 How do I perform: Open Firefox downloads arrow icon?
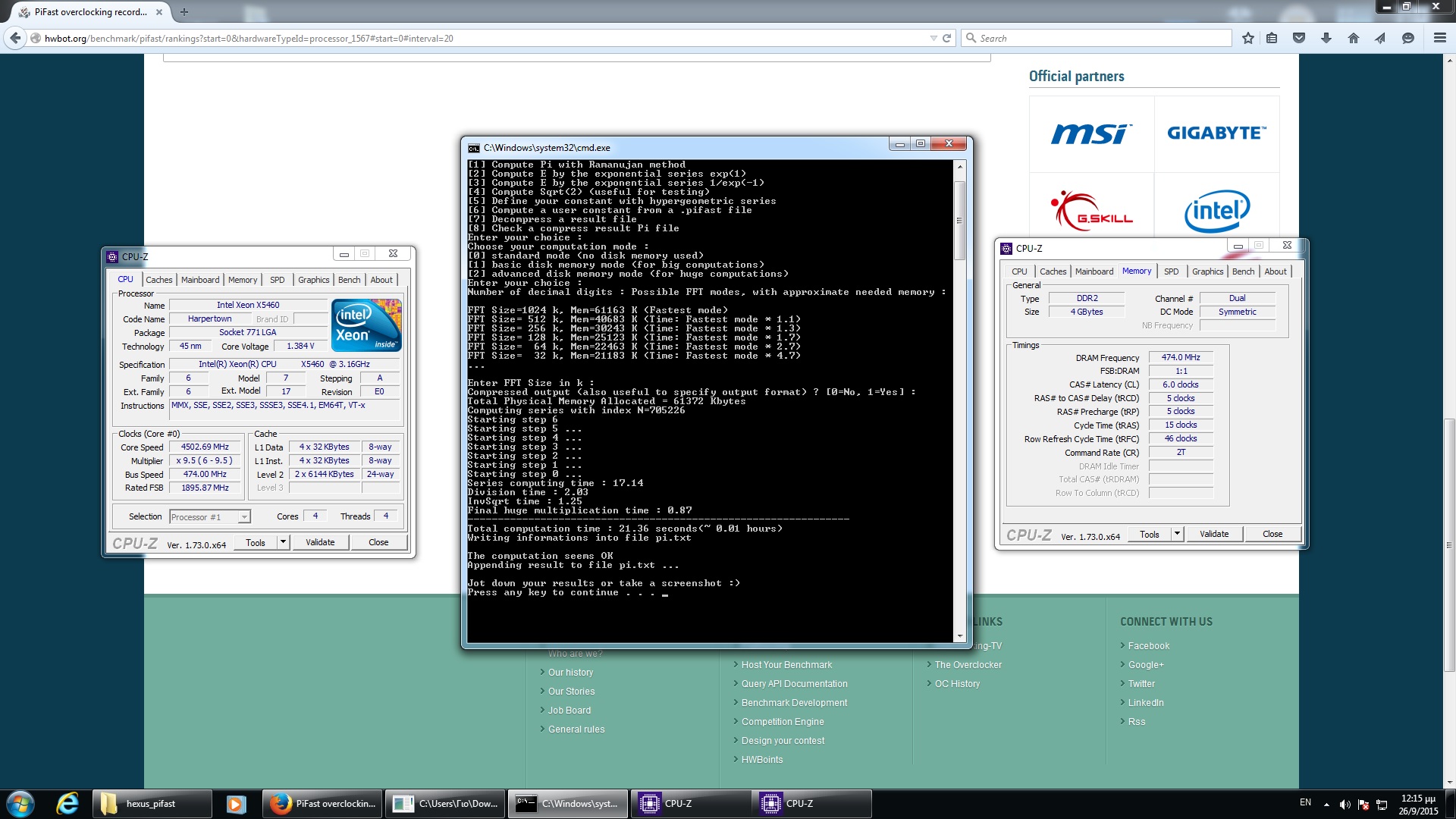coord(1326,38)
